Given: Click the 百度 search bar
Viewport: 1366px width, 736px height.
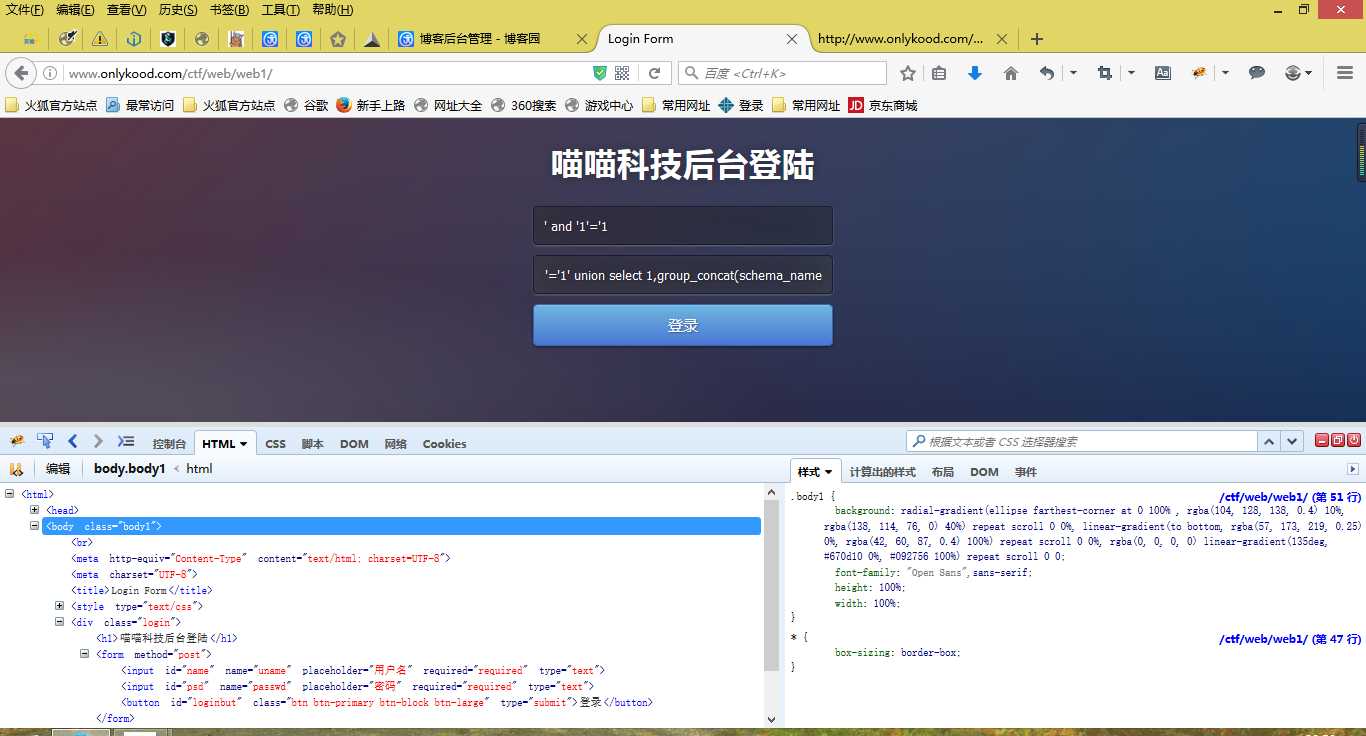Looking at the screenshot, I should [782, 73].
